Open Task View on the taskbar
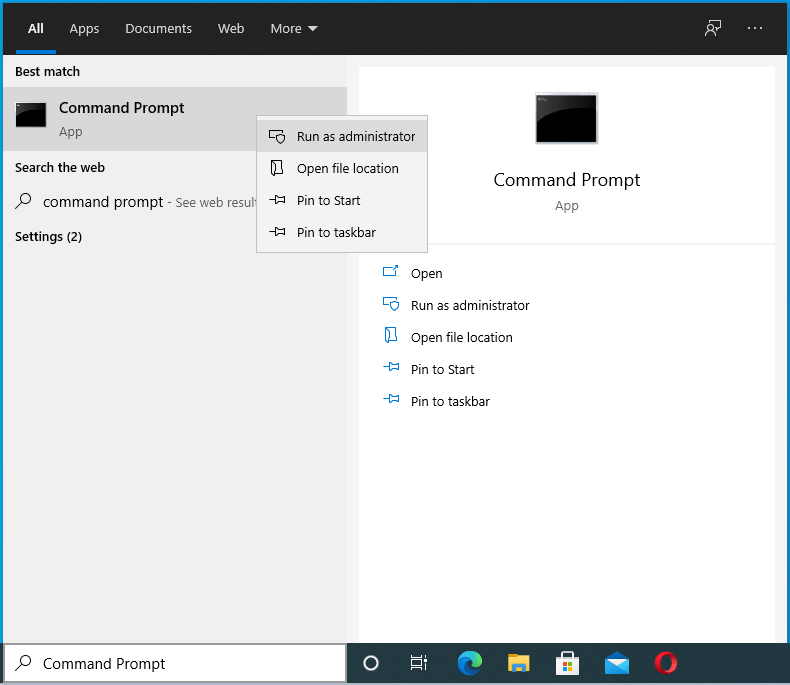The width and height of the screenshot is (790, 685). coord(419,663)
